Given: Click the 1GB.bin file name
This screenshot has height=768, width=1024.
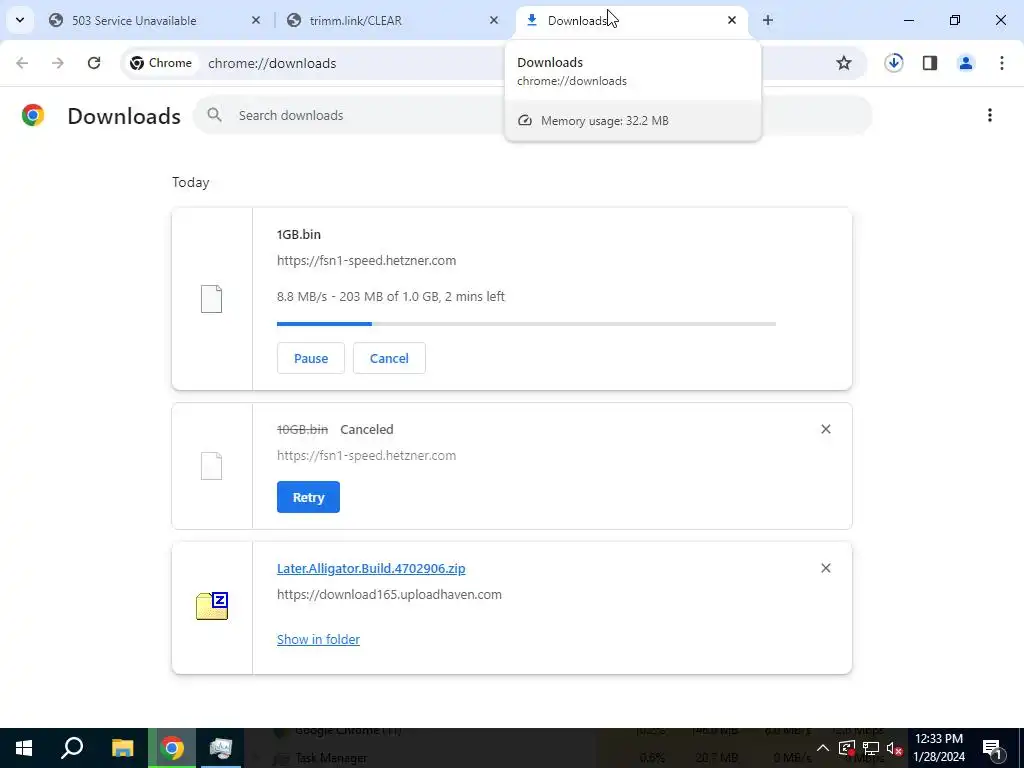Looking at the screenshot, I should 298,234.
